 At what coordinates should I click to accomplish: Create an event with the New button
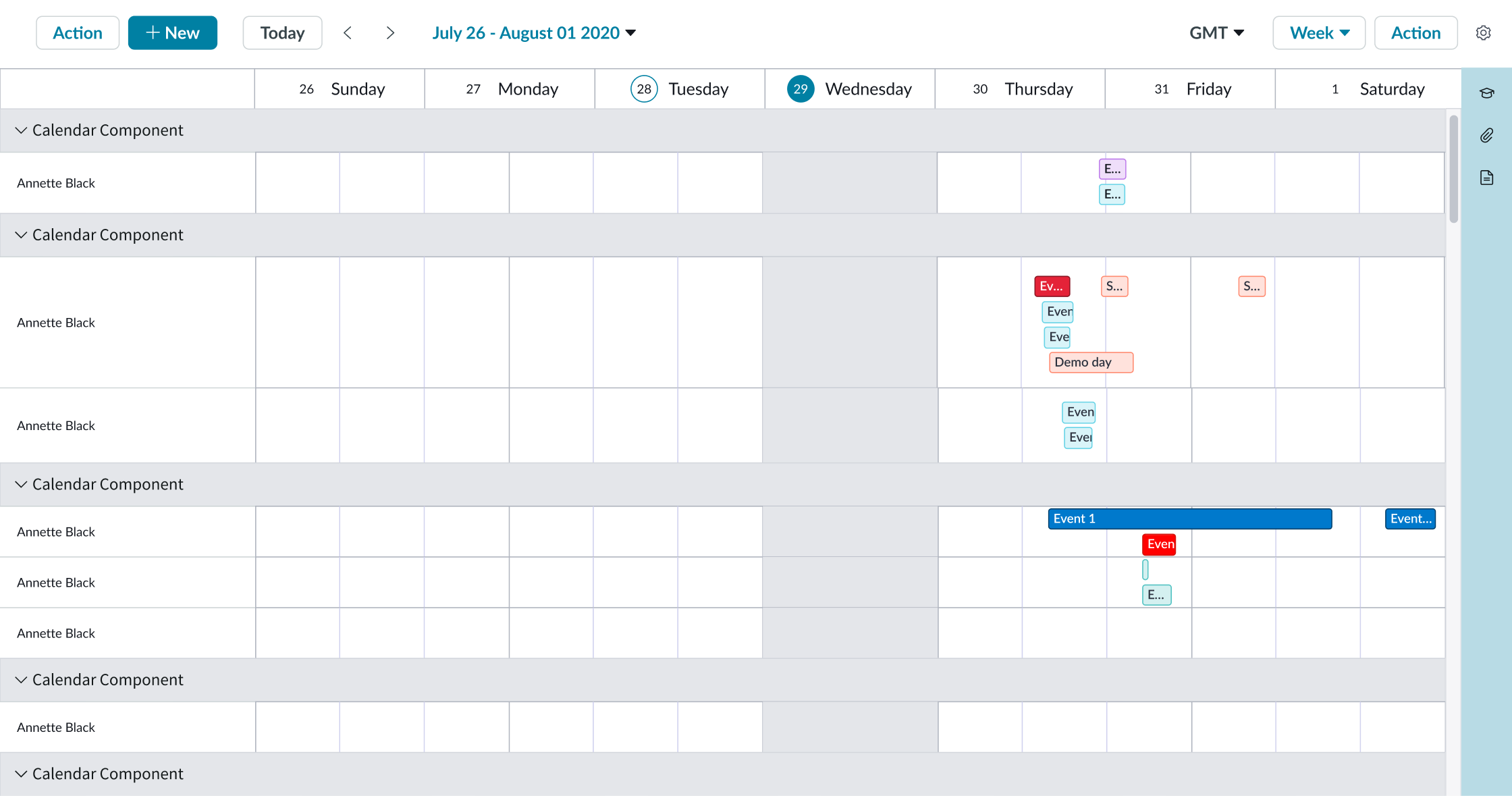(x=172, y=32)
